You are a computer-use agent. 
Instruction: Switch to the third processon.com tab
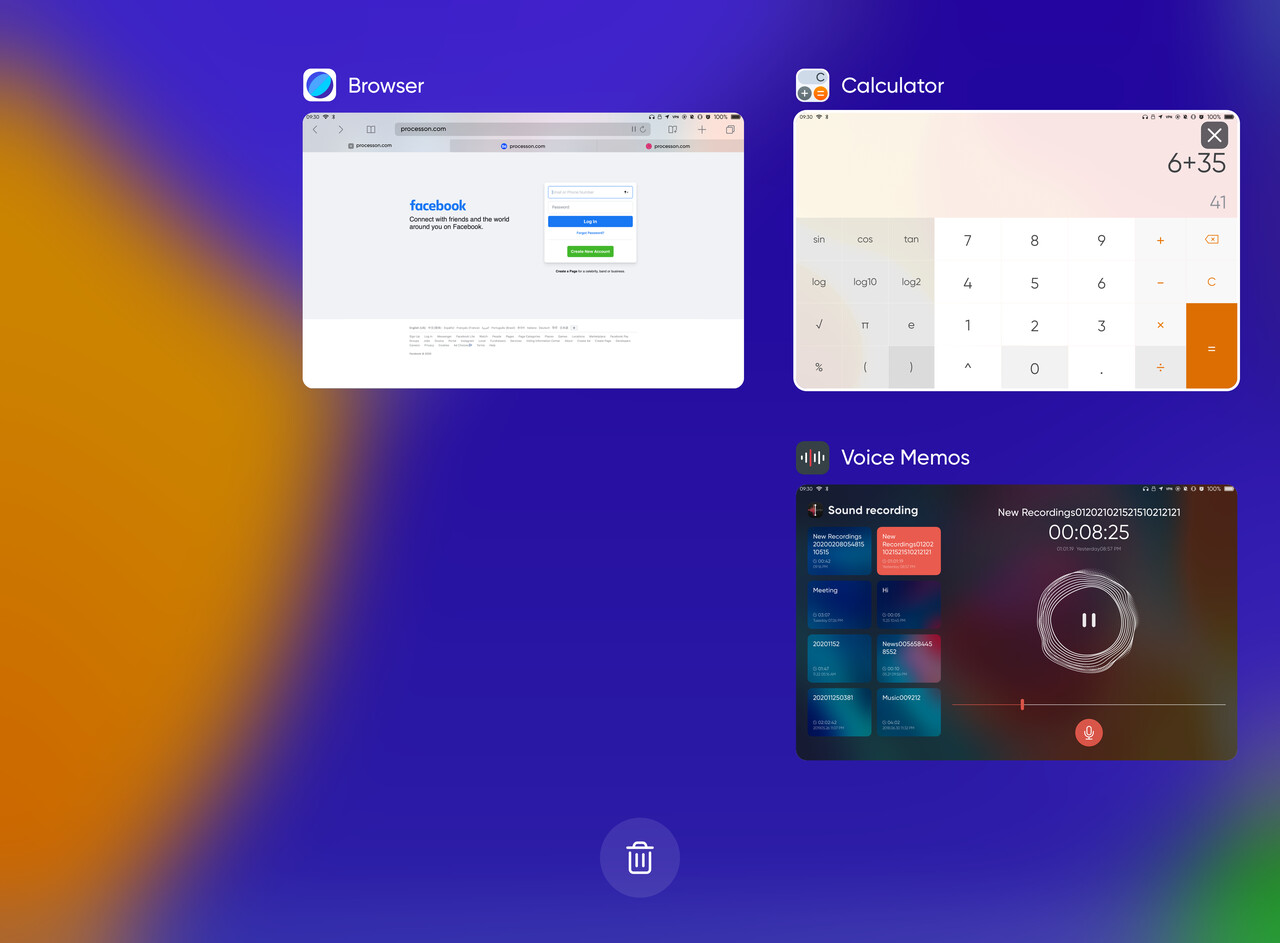[x=670, y=146]
